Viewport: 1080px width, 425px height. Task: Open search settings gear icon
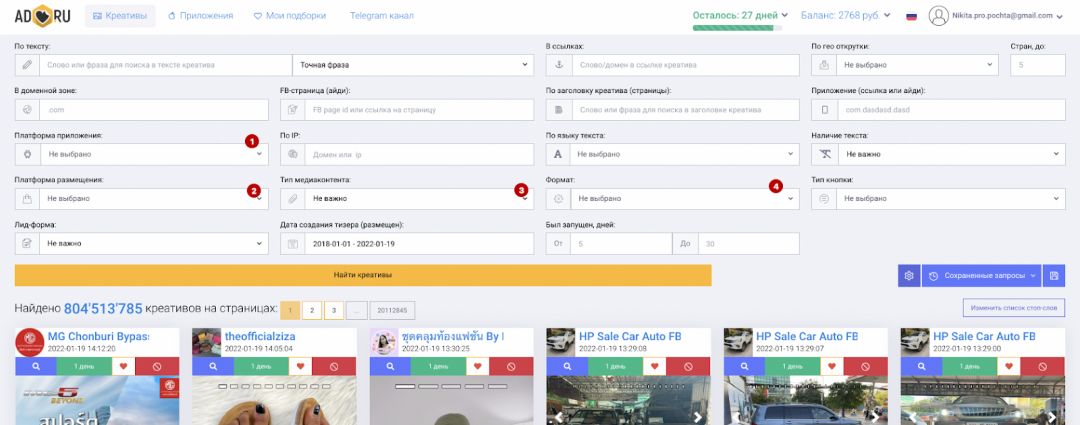[x=908, y=276]
